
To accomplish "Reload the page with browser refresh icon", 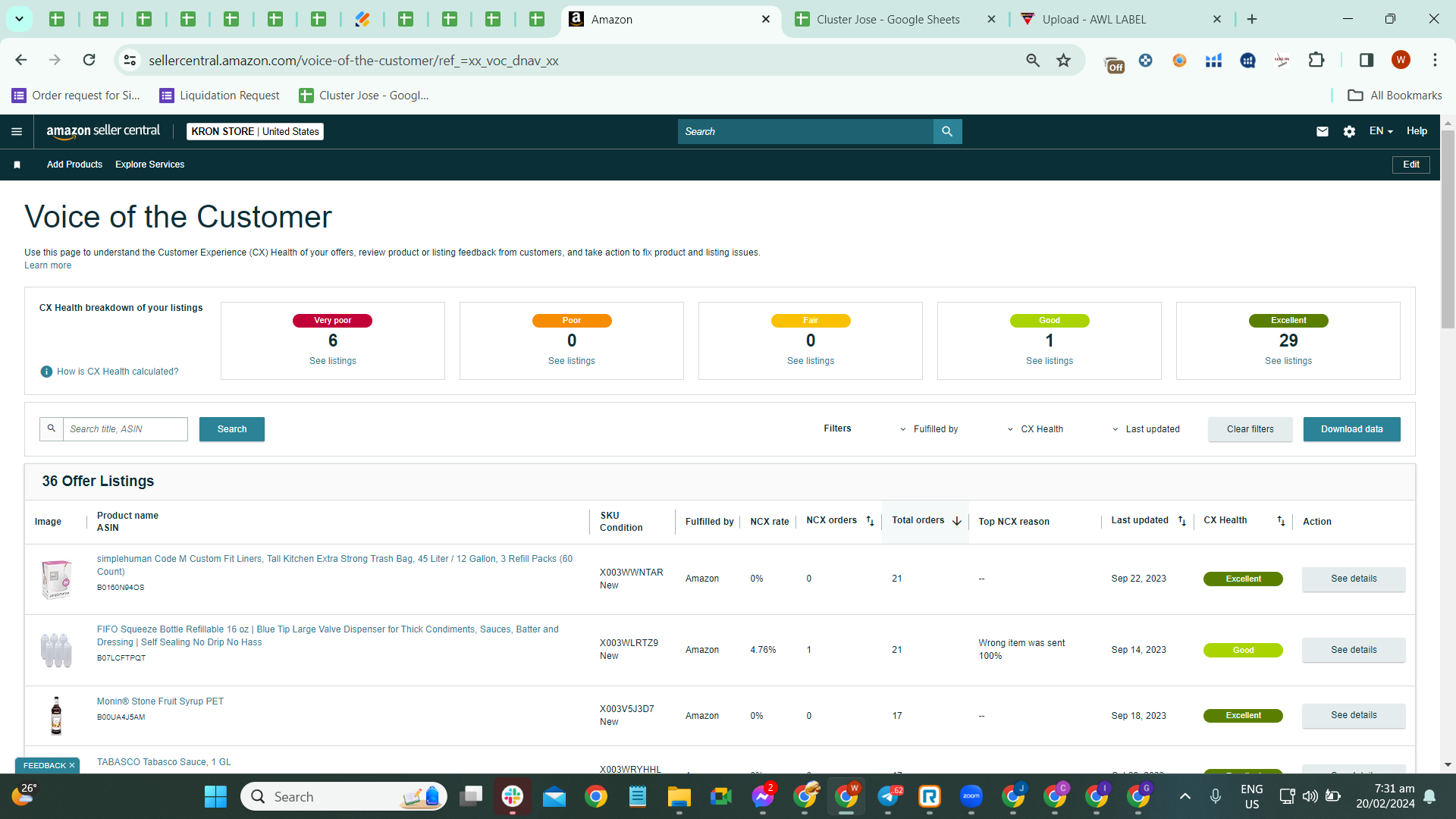I will click(x=89, y=60).
